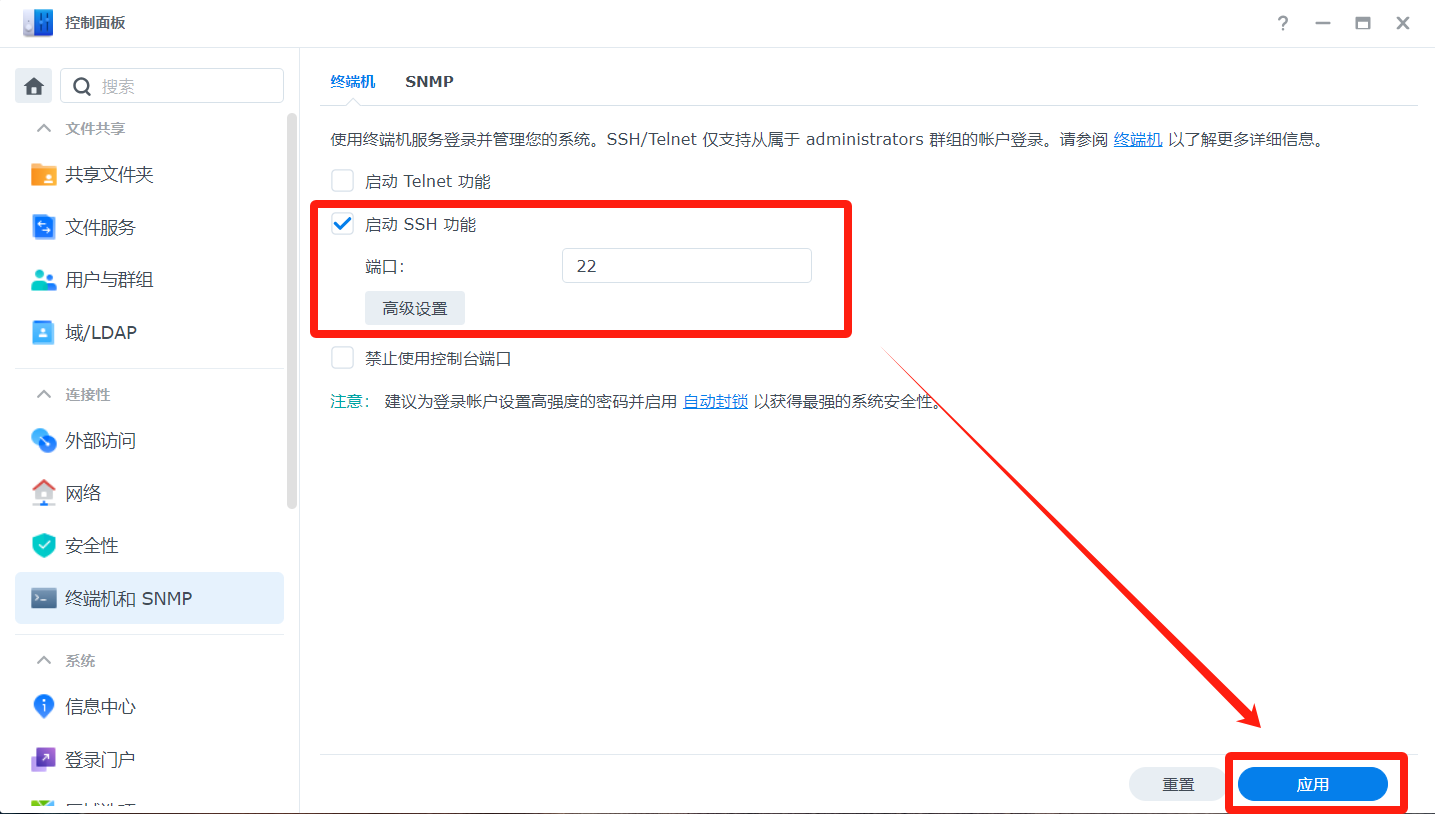Open 信息中心 info center icon
The height and width of the screenshot is (814, 1435).
(43, 707)
